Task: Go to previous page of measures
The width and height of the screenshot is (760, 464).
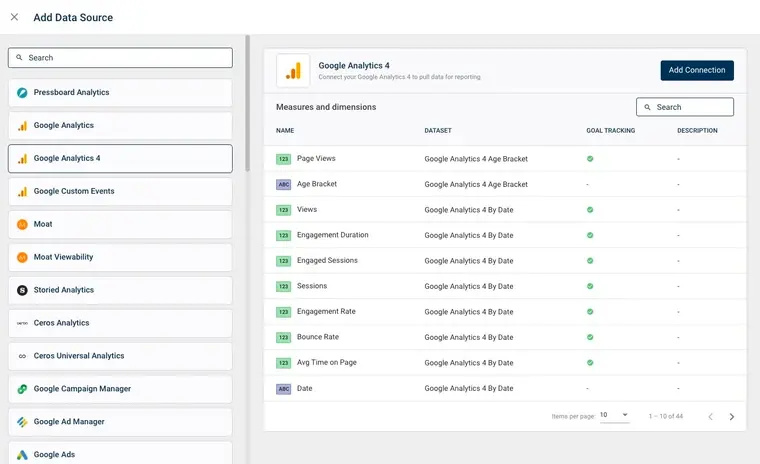Action: [710, 416]
